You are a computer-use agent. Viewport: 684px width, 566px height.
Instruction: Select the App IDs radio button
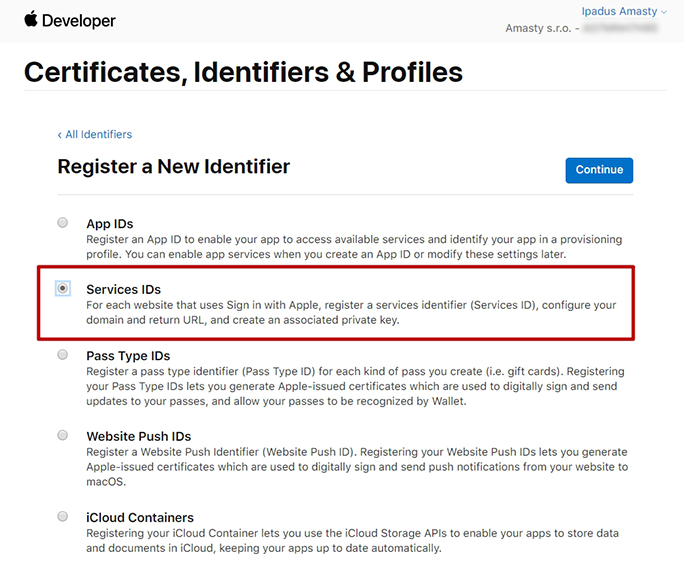[x=63, y=223]
